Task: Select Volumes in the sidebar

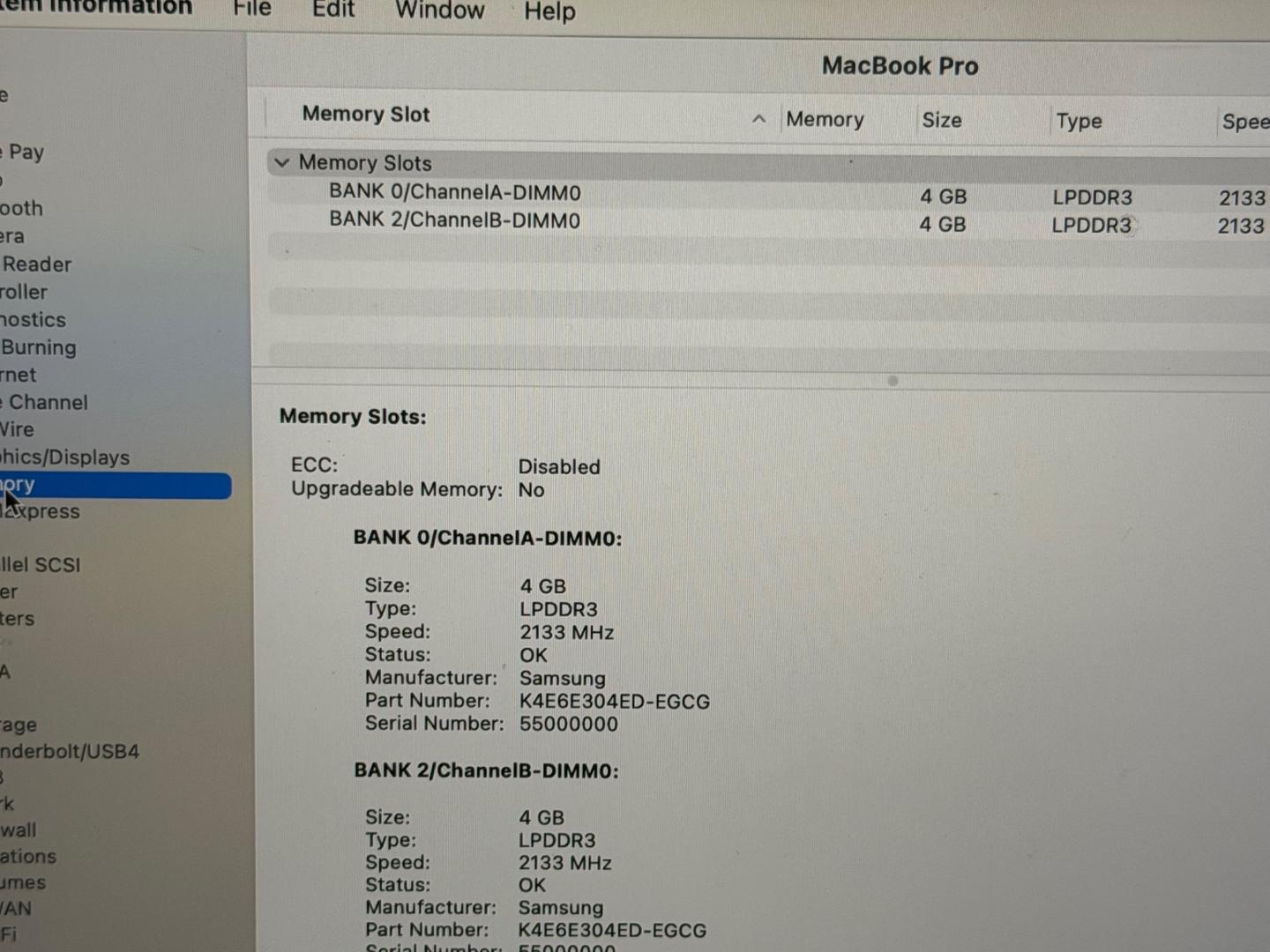Action: (x=23, y=882)
